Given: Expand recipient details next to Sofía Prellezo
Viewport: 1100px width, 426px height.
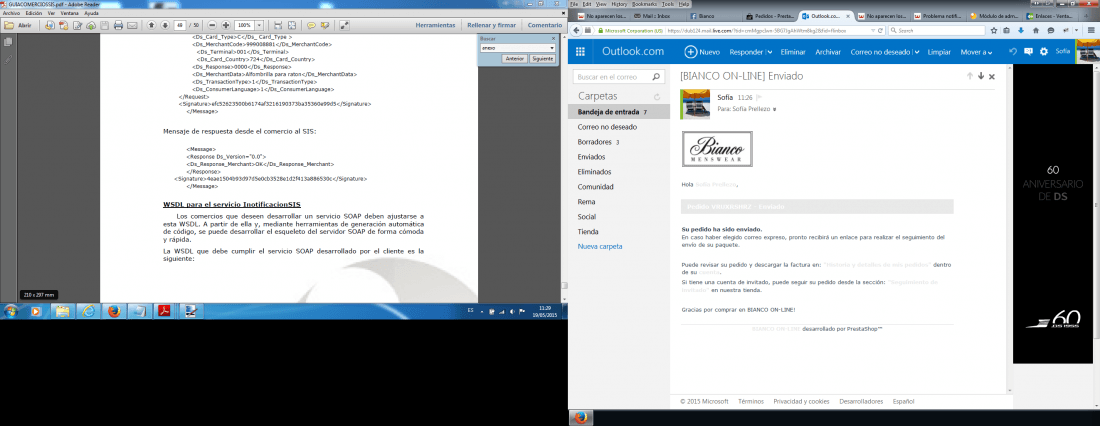Looking at the screenshot, I should click(x=774, y=109).
